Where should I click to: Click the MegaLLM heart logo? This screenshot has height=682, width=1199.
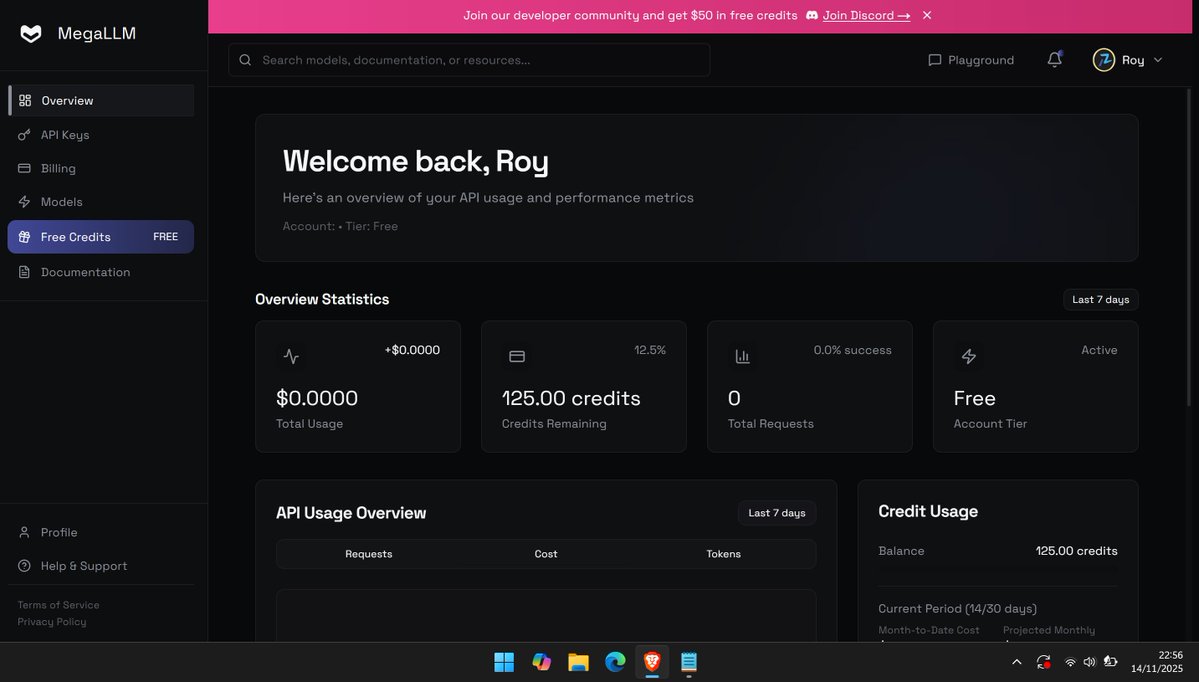tap(30, 32)
